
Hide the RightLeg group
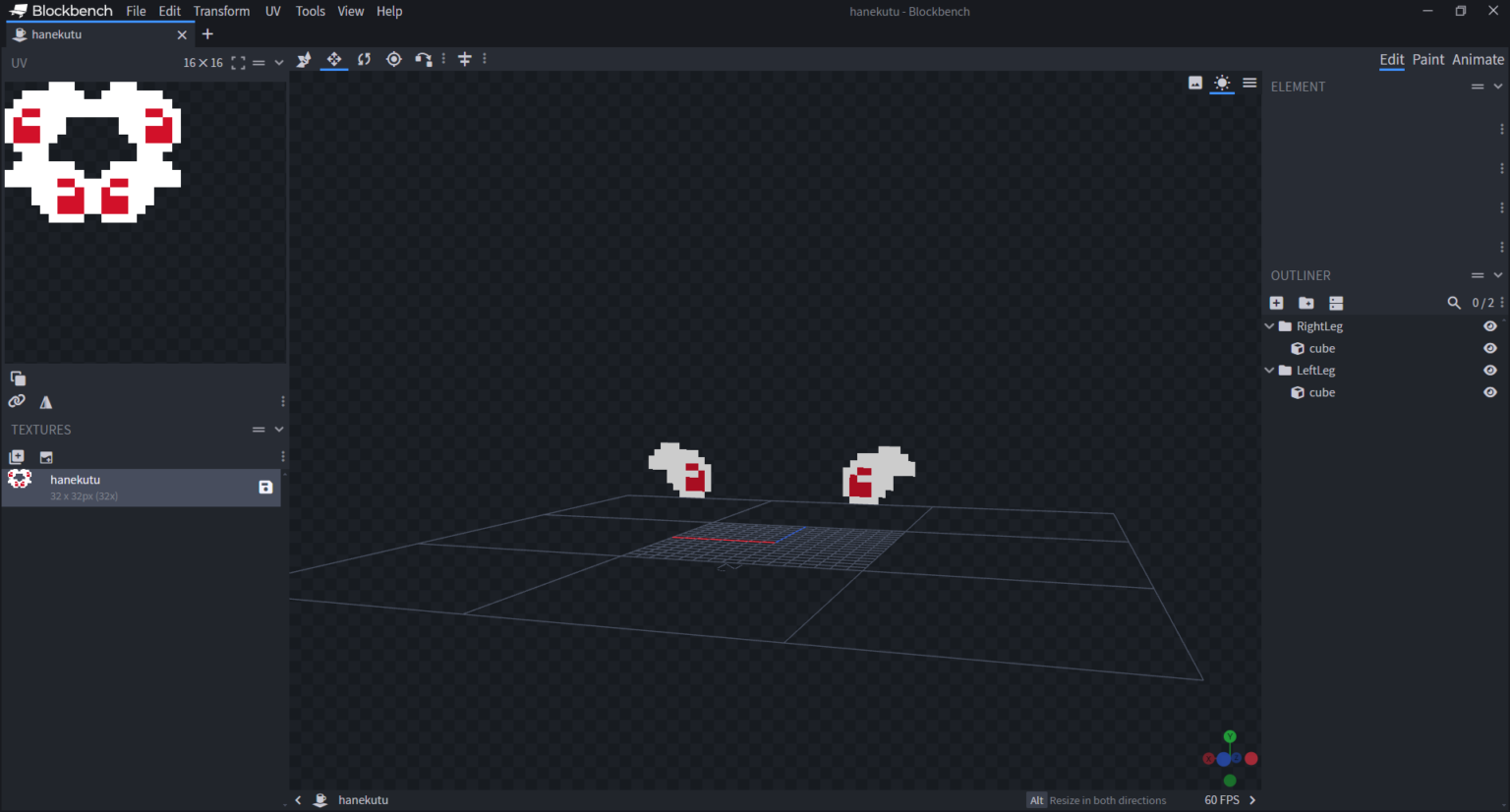click(1489, 325)
